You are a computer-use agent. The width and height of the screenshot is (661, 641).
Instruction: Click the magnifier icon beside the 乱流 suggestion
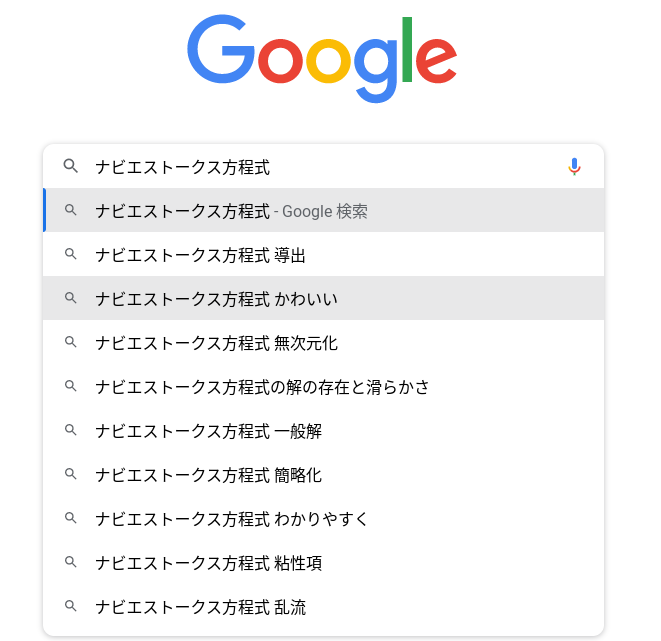click(70, 607)
